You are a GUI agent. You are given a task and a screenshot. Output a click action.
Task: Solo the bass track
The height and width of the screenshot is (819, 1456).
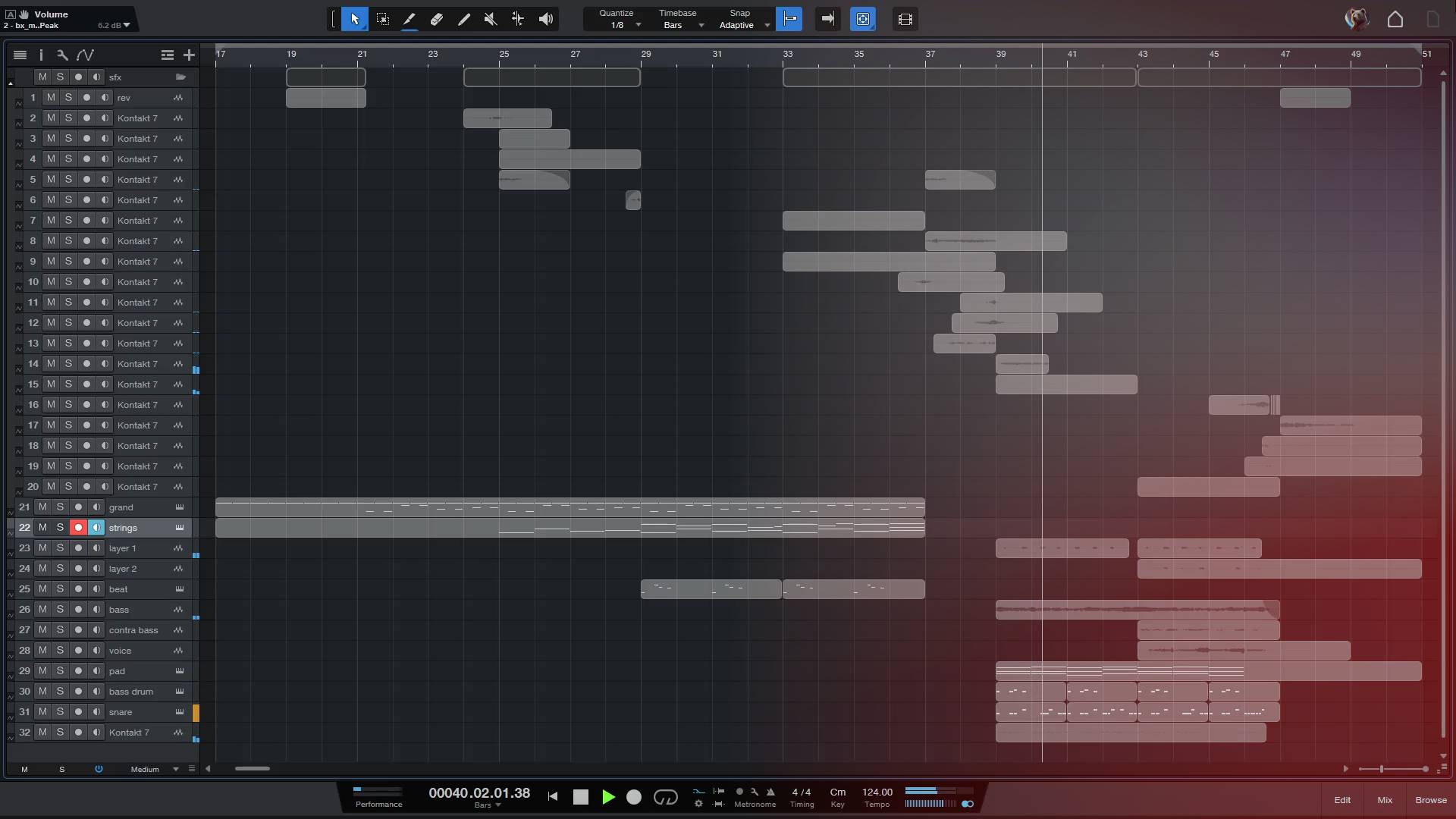pyautogui.click(x=60, y=610)
